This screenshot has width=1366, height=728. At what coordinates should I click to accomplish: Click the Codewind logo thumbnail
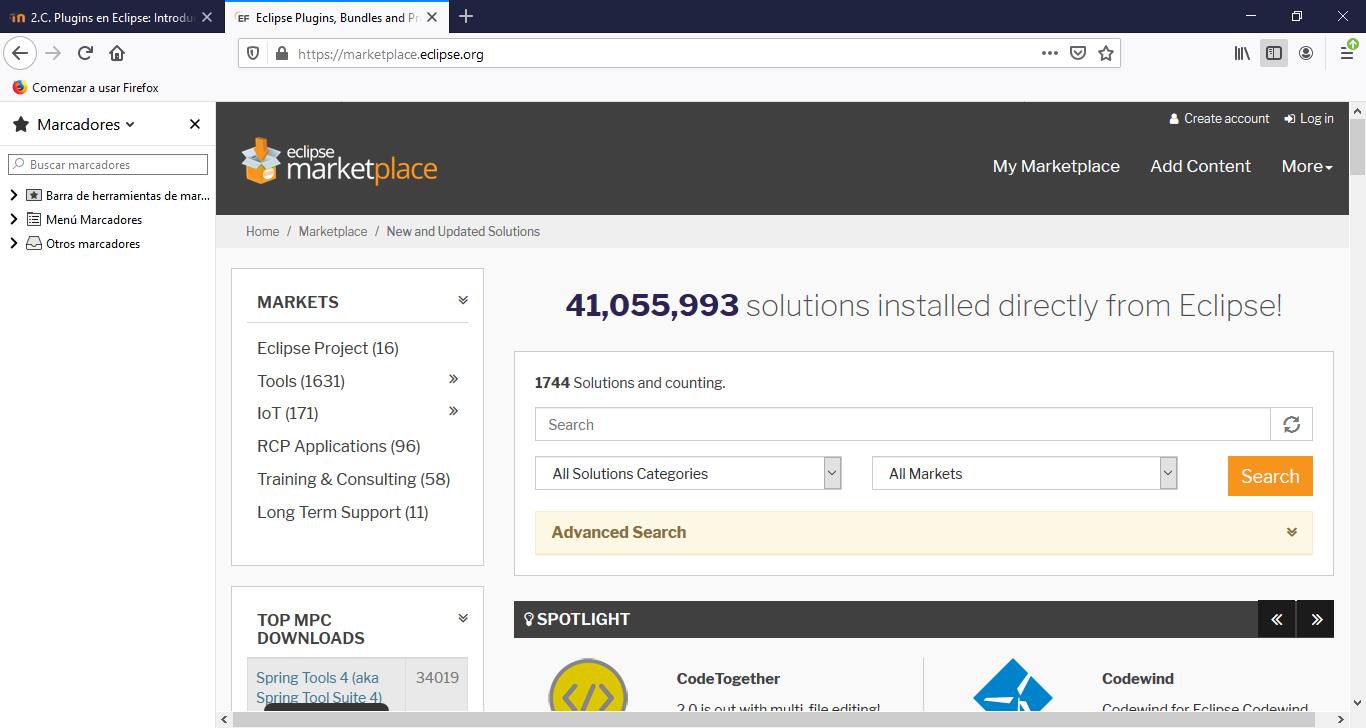1012,686
